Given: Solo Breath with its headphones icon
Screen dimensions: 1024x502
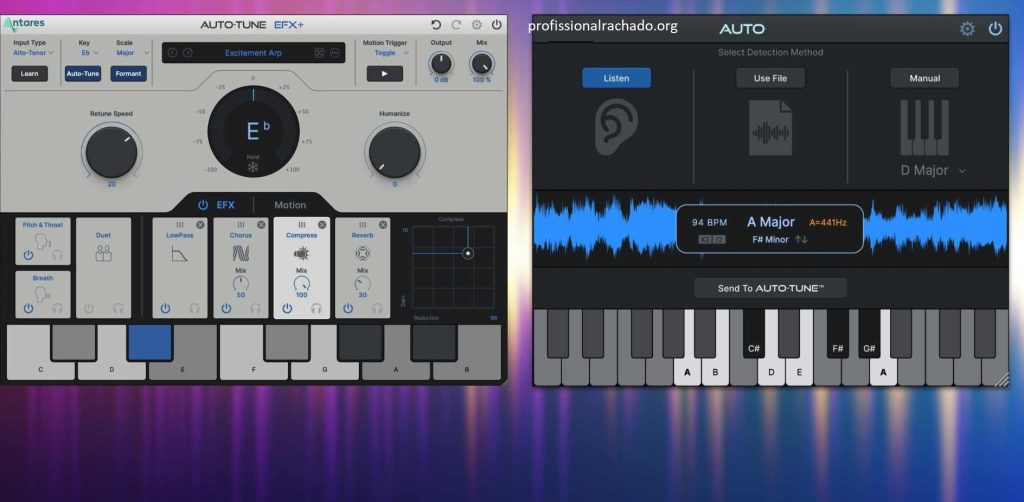Looking at the screenshot, I should coord(57,308).
